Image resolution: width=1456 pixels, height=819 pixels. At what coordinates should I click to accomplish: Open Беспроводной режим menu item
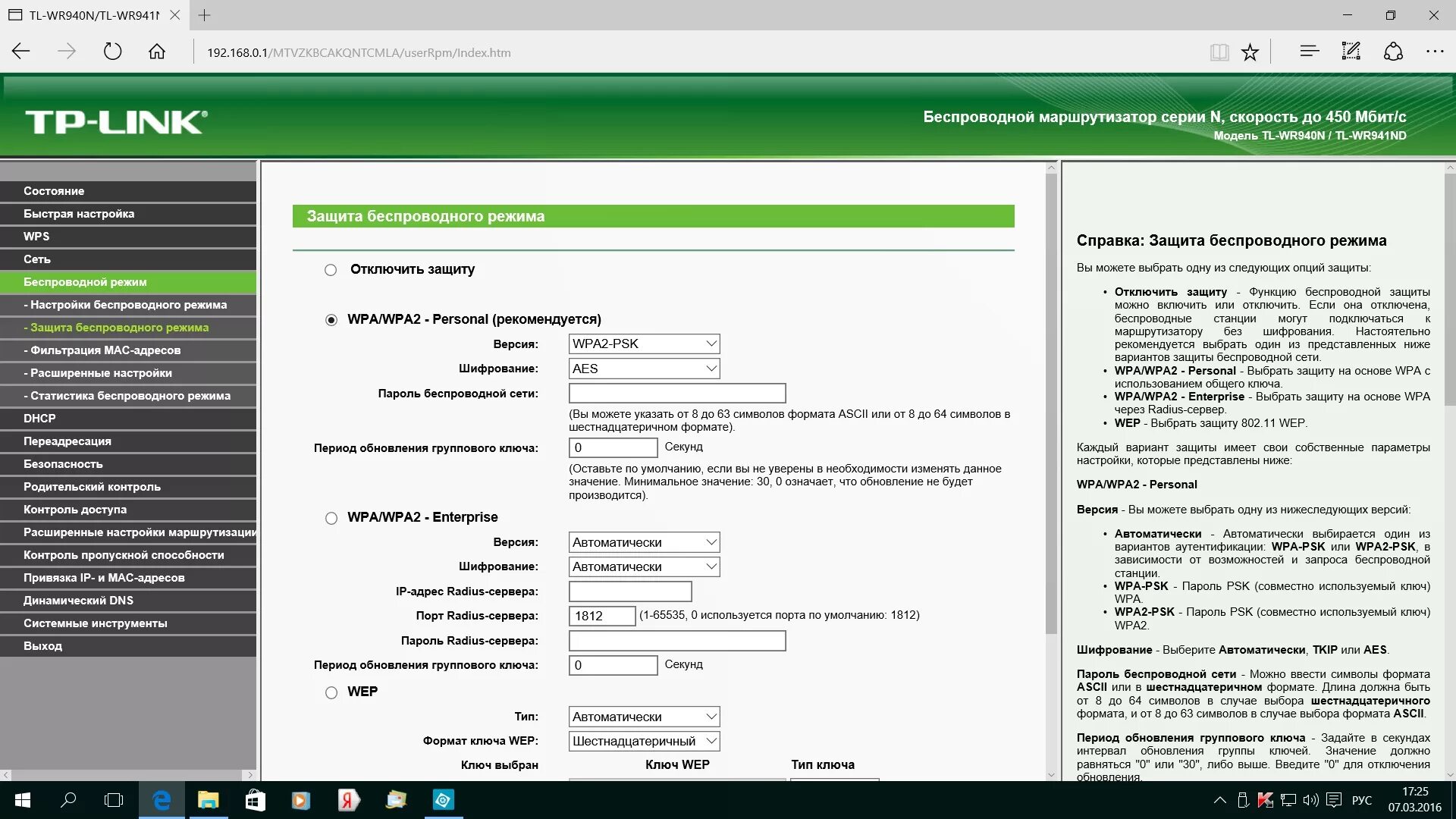[128, 282]
